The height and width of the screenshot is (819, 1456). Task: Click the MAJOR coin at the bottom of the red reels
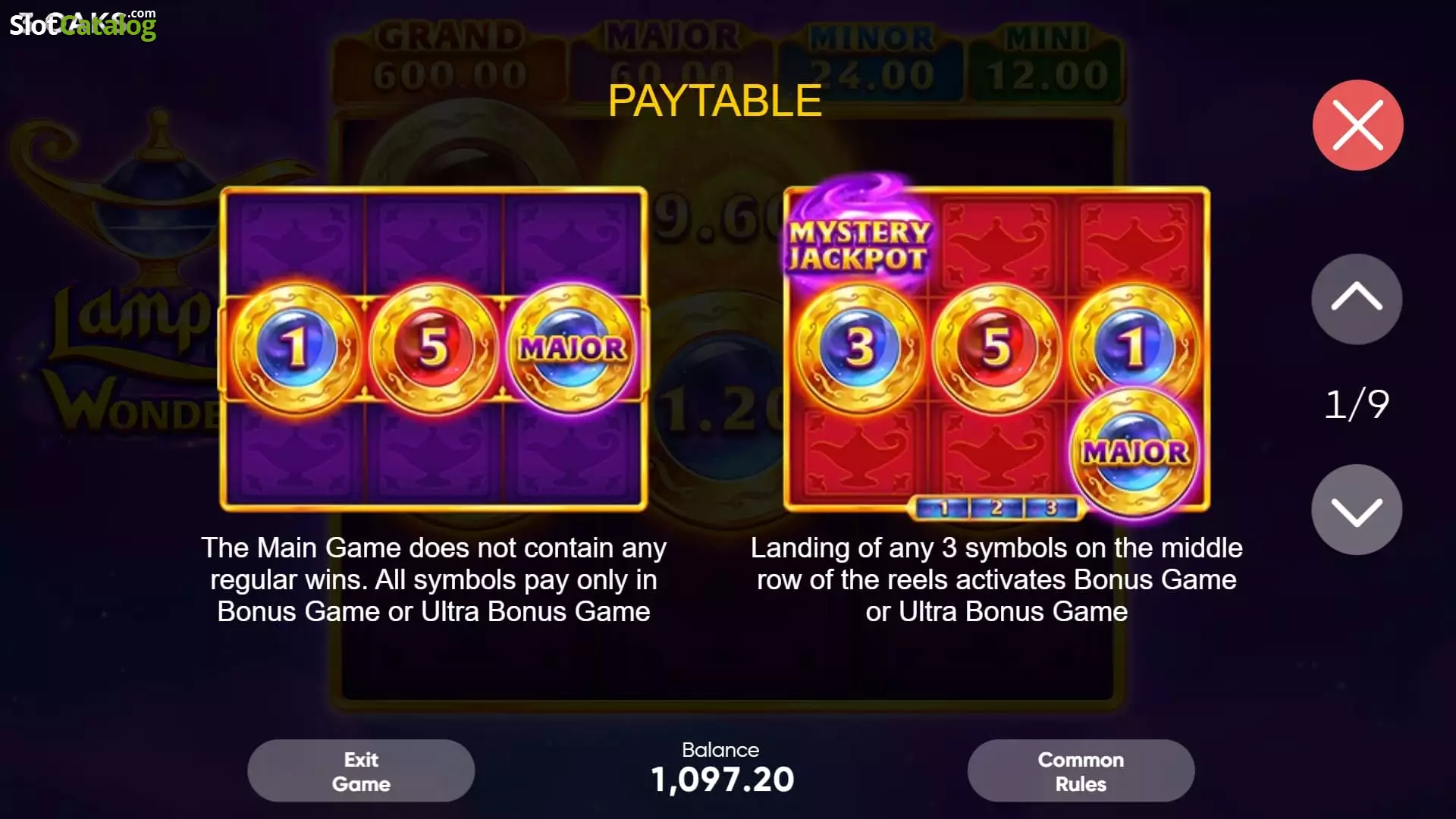1135,452
